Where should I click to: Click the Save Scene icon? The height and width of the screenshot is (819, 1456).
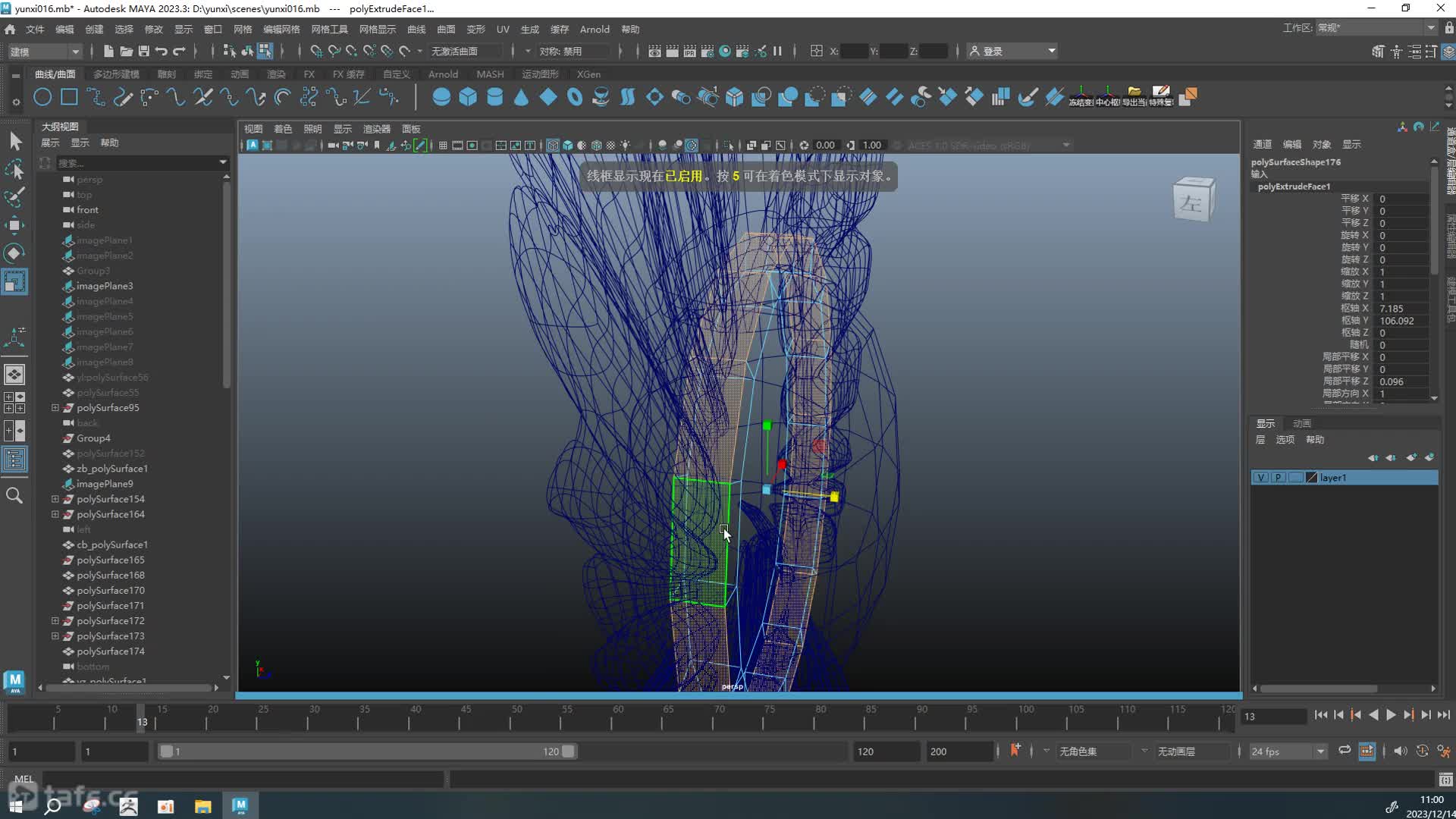(x=143, y=51)
